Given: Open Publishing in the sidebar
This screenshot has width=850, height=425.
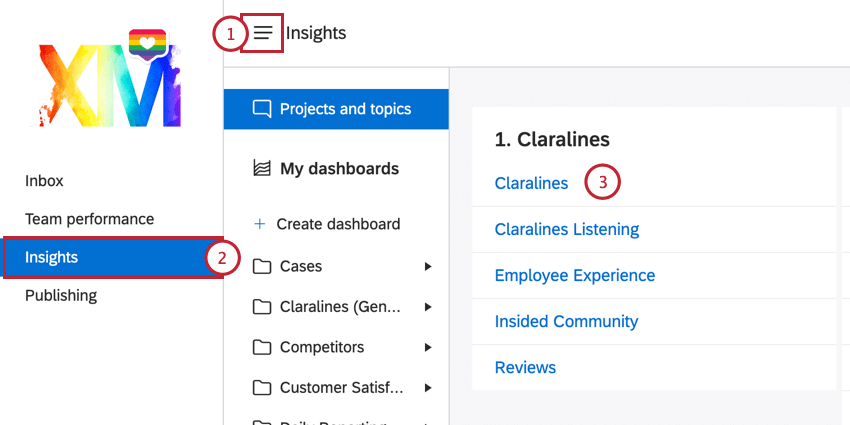Looking at the screenshot, I should click(x=61, y=295).
